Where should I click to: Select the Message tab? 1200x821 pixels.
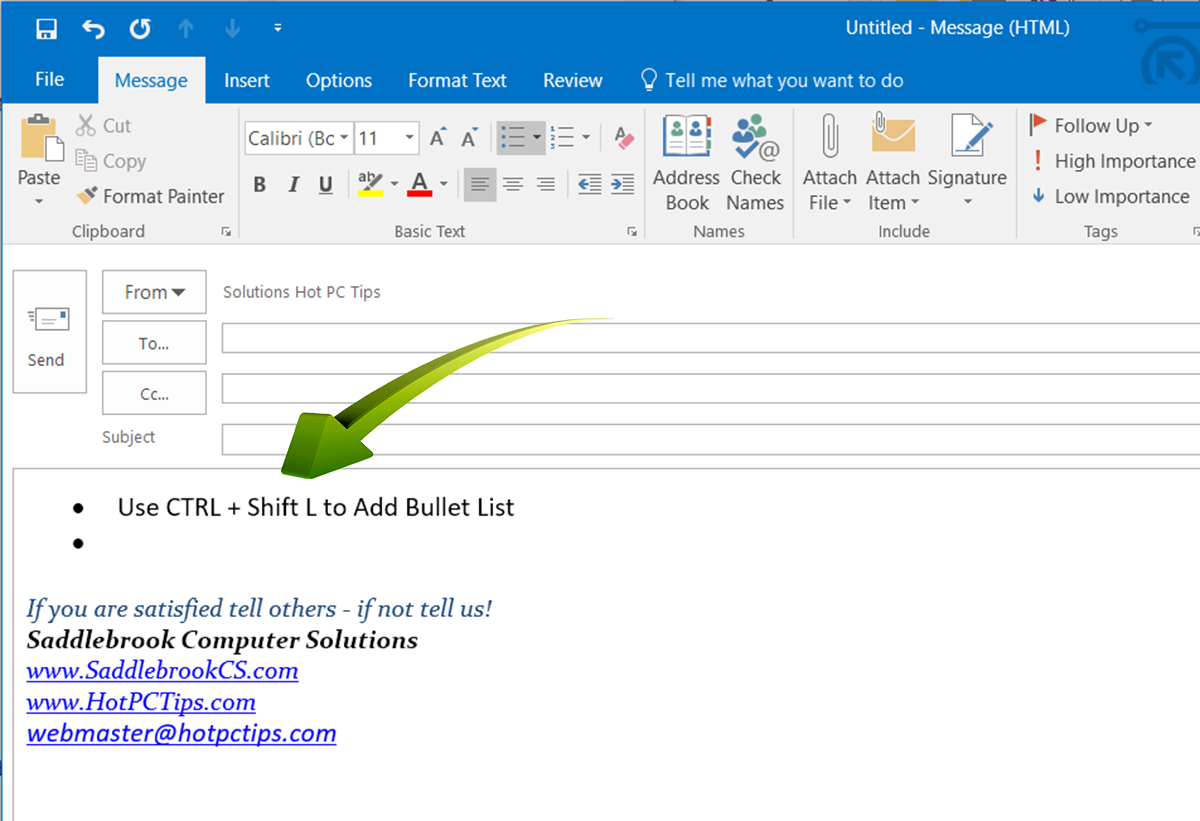pyautogui.click(x=151, y=81)
